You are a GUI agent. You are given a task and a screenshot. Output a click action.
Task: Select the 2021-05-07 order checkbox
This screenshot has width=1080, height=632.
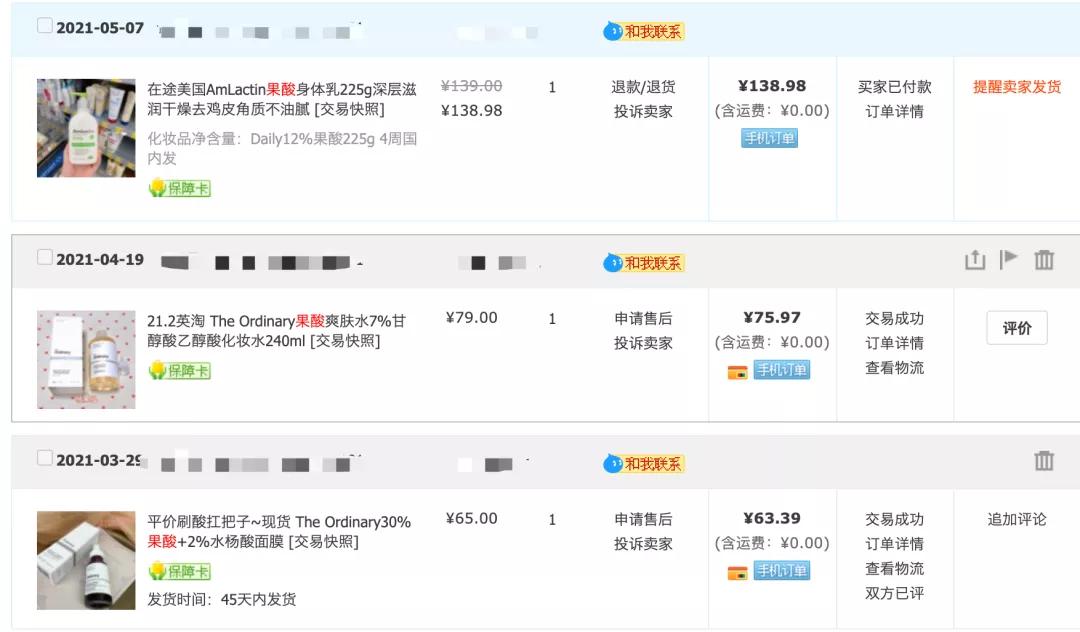(45, 26)
